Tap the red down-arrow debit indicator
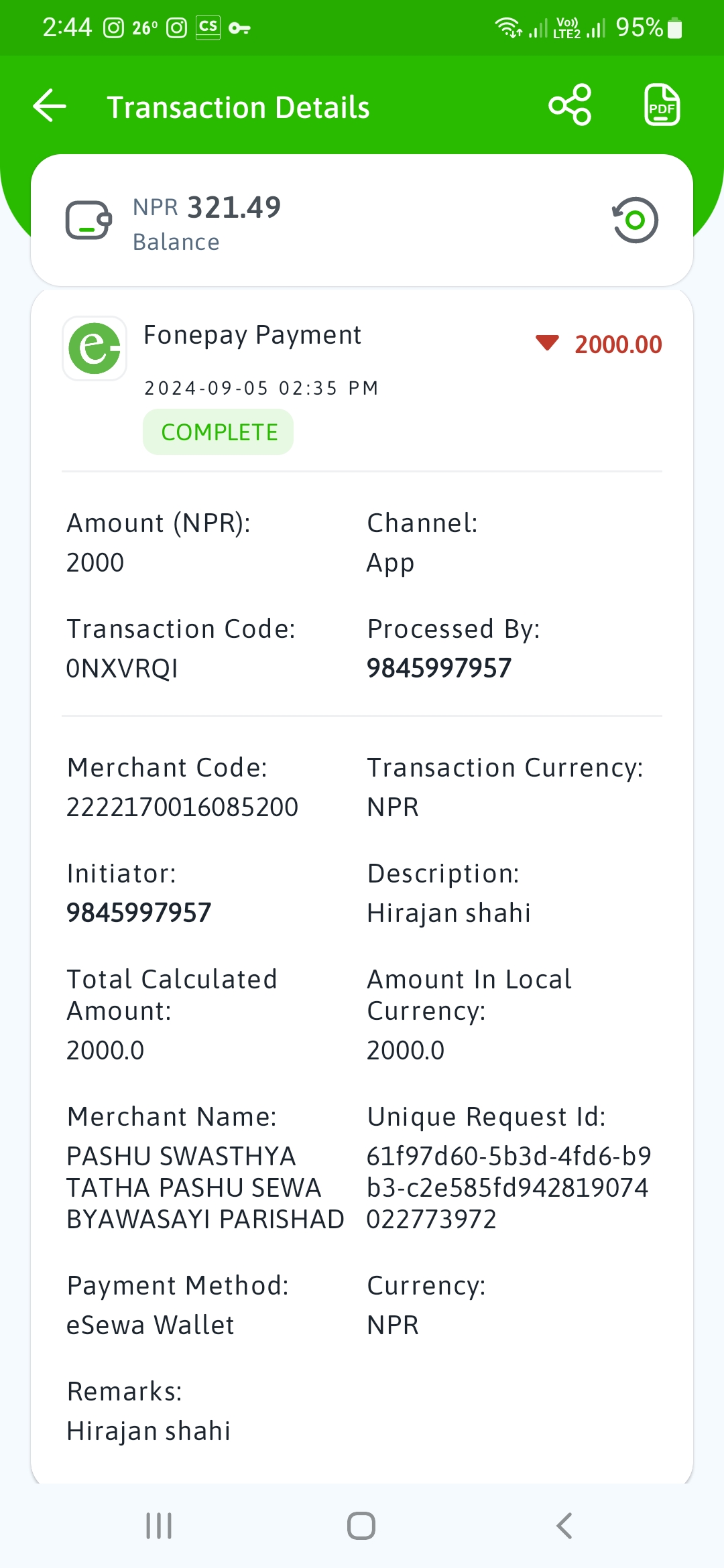Screen dimensions: 724x1568 (547, 343)
